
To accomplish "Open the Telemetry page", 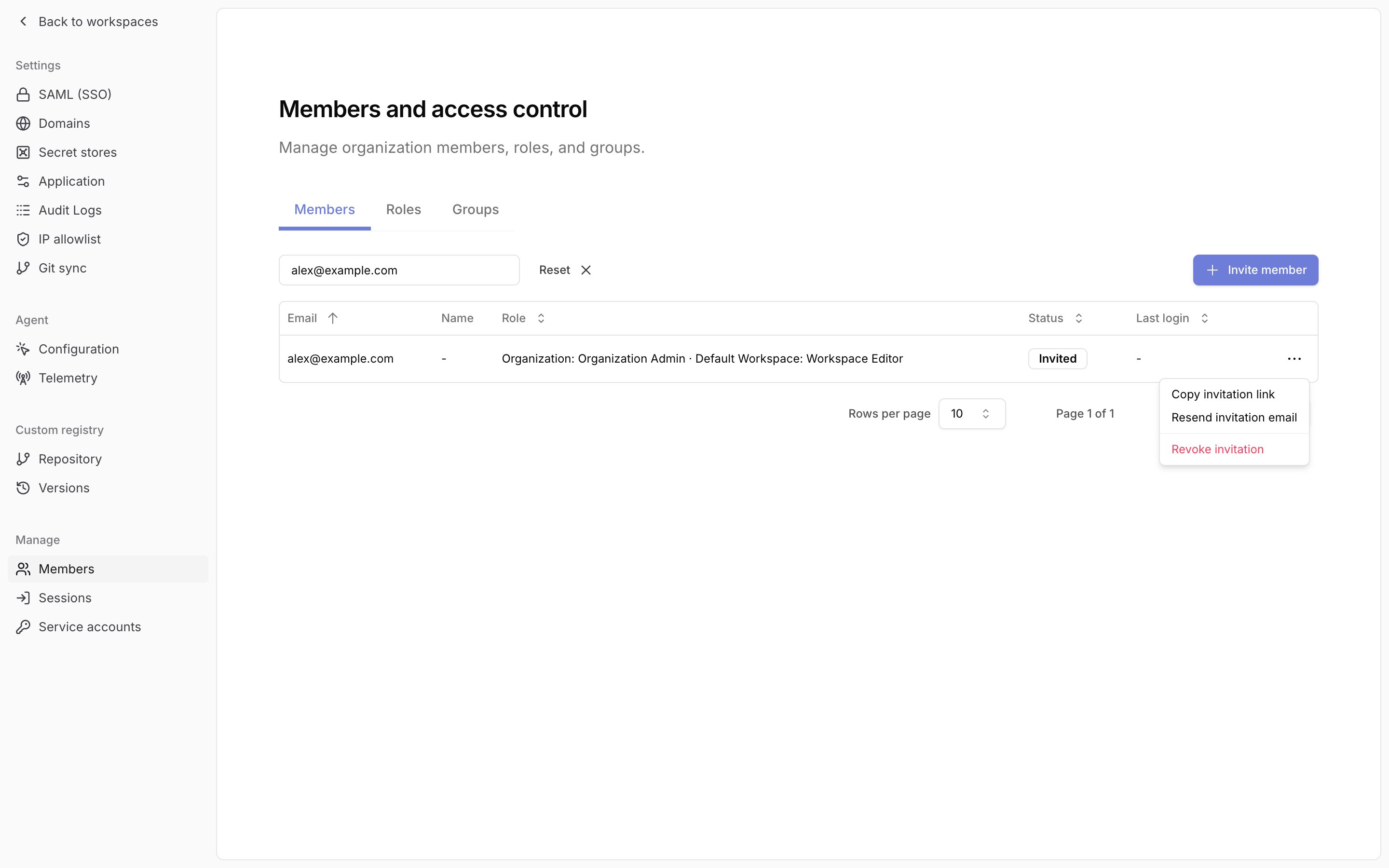I will click(108, 378).
